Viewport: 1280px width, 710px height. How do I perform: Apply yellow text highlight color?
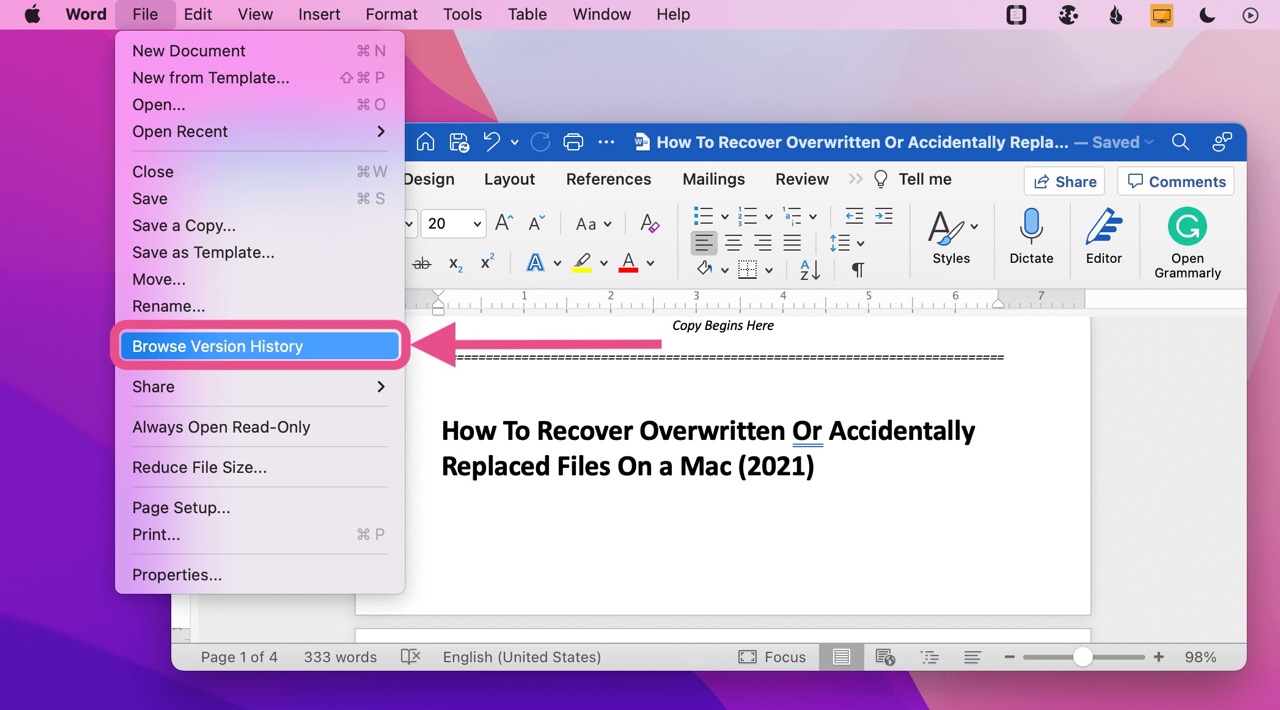(582, 263)
